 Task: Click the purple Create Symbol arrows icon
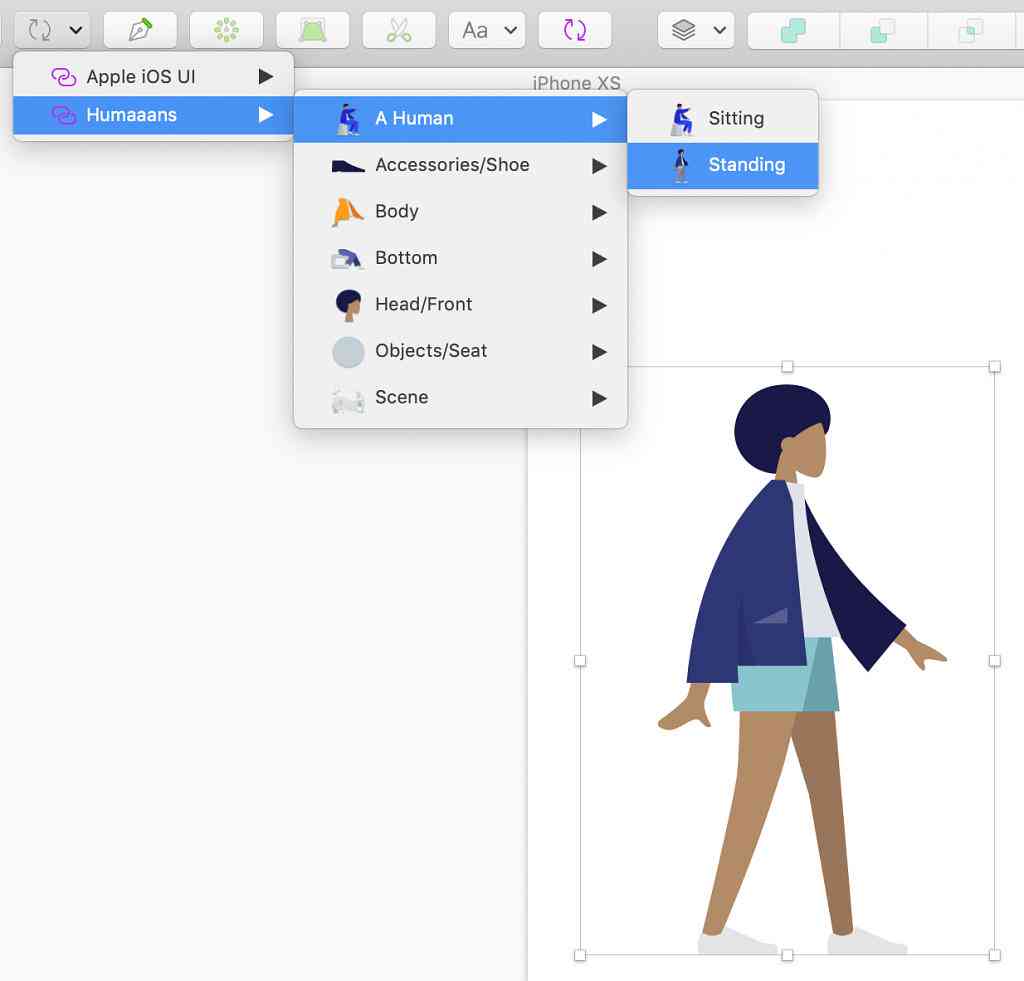(x=575, y=30)
